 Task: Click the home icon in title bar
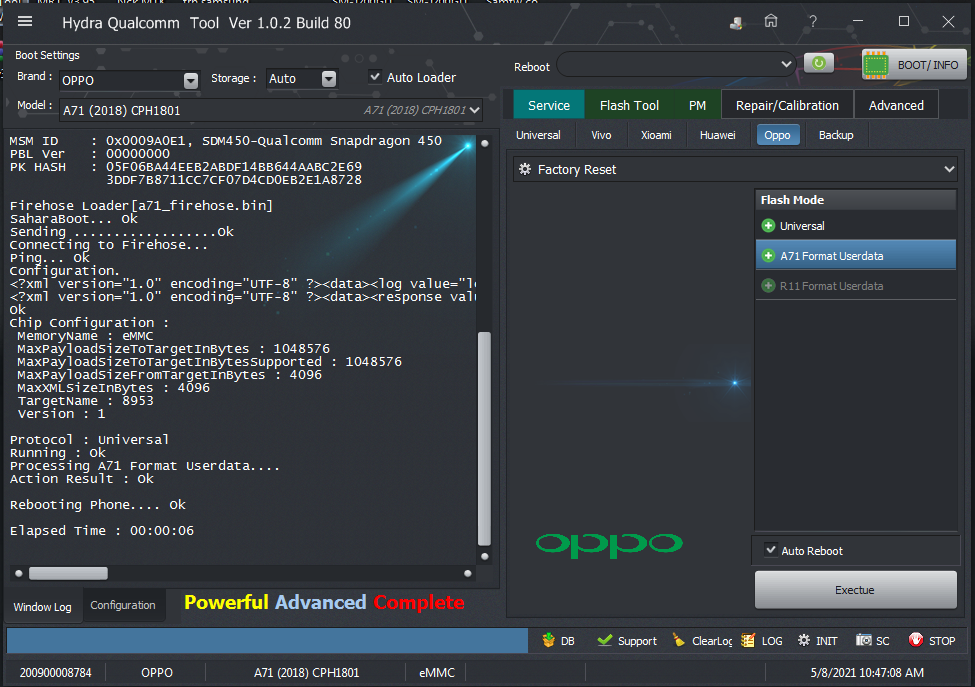(x=771, y=22)
